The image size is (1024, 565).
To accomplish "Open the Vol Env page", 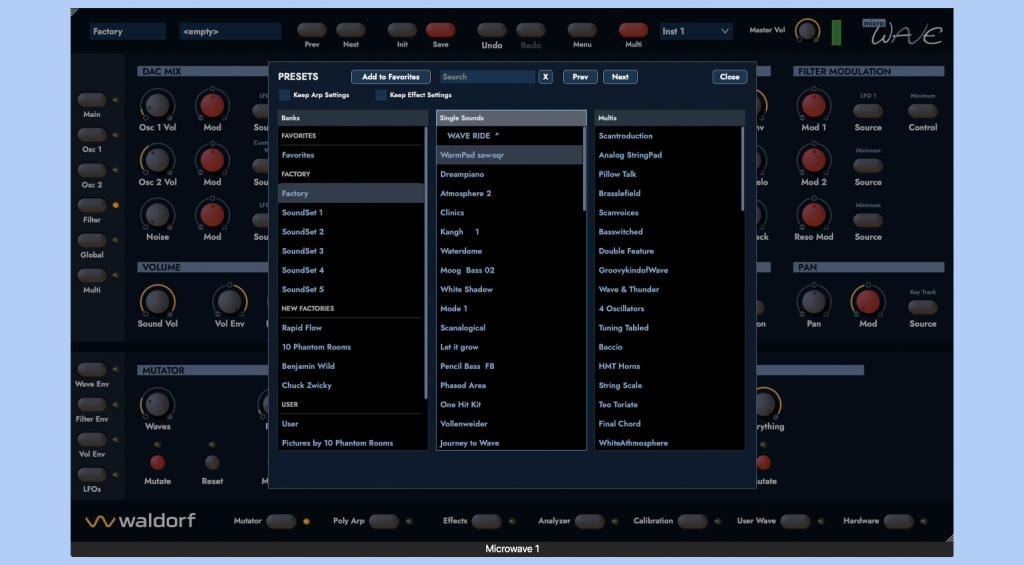I will (x=91, y=440).
